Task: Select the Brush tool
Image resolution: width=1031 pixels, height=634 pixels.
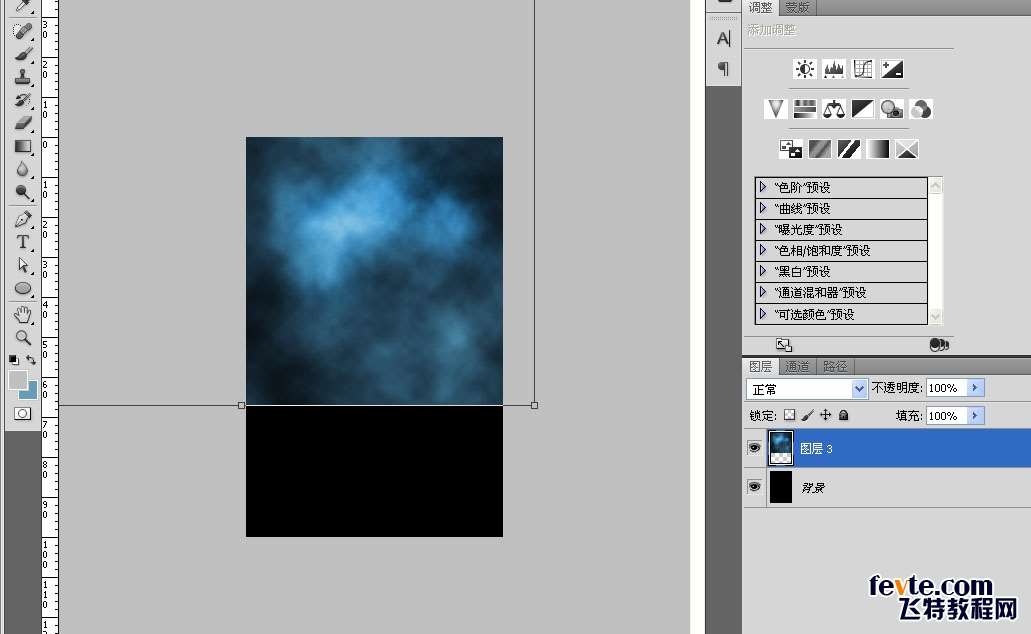Action: (22, 54)
